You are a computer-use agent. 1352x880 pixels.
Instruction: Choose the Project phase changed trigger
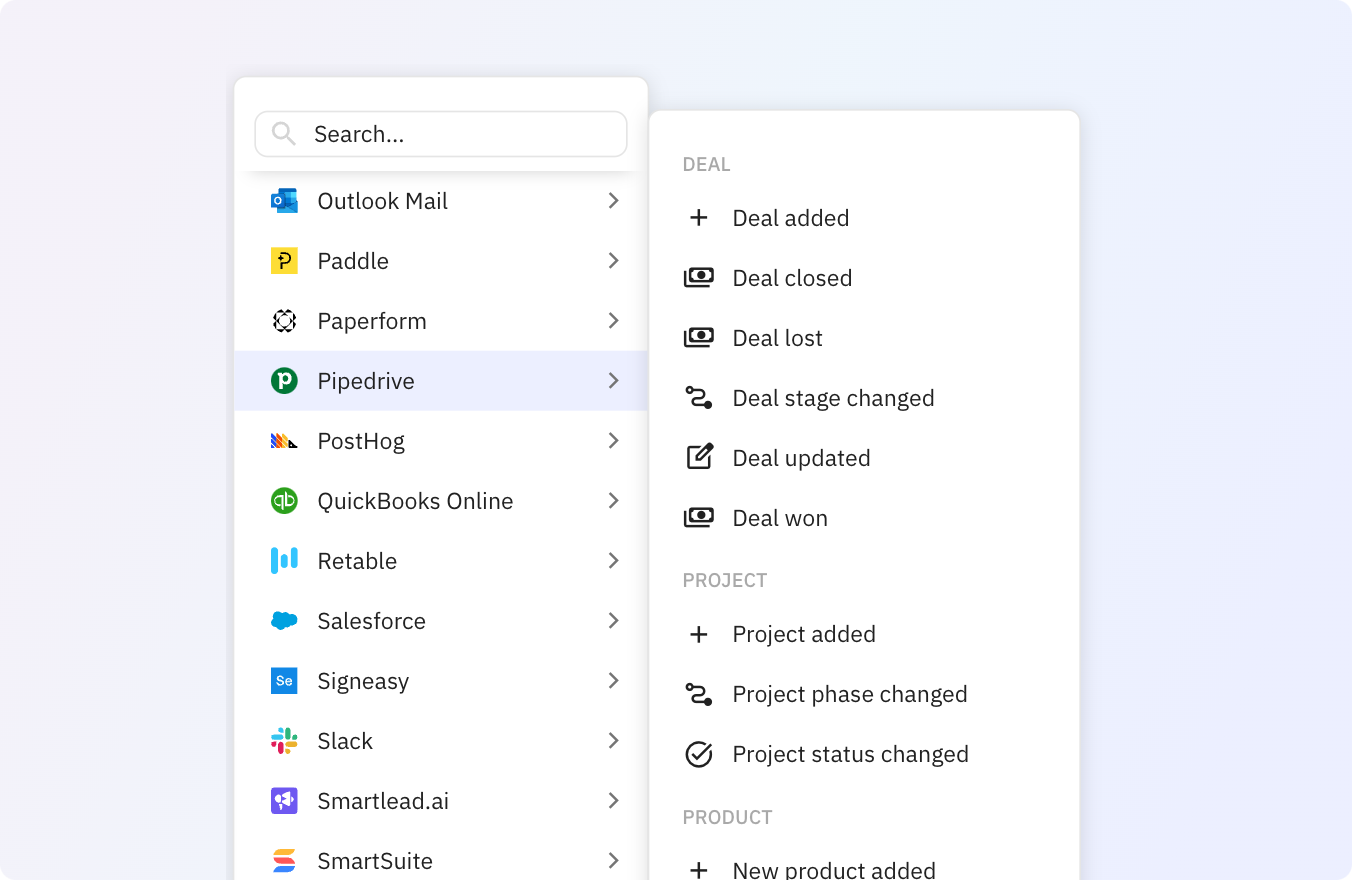pos(864,694)
